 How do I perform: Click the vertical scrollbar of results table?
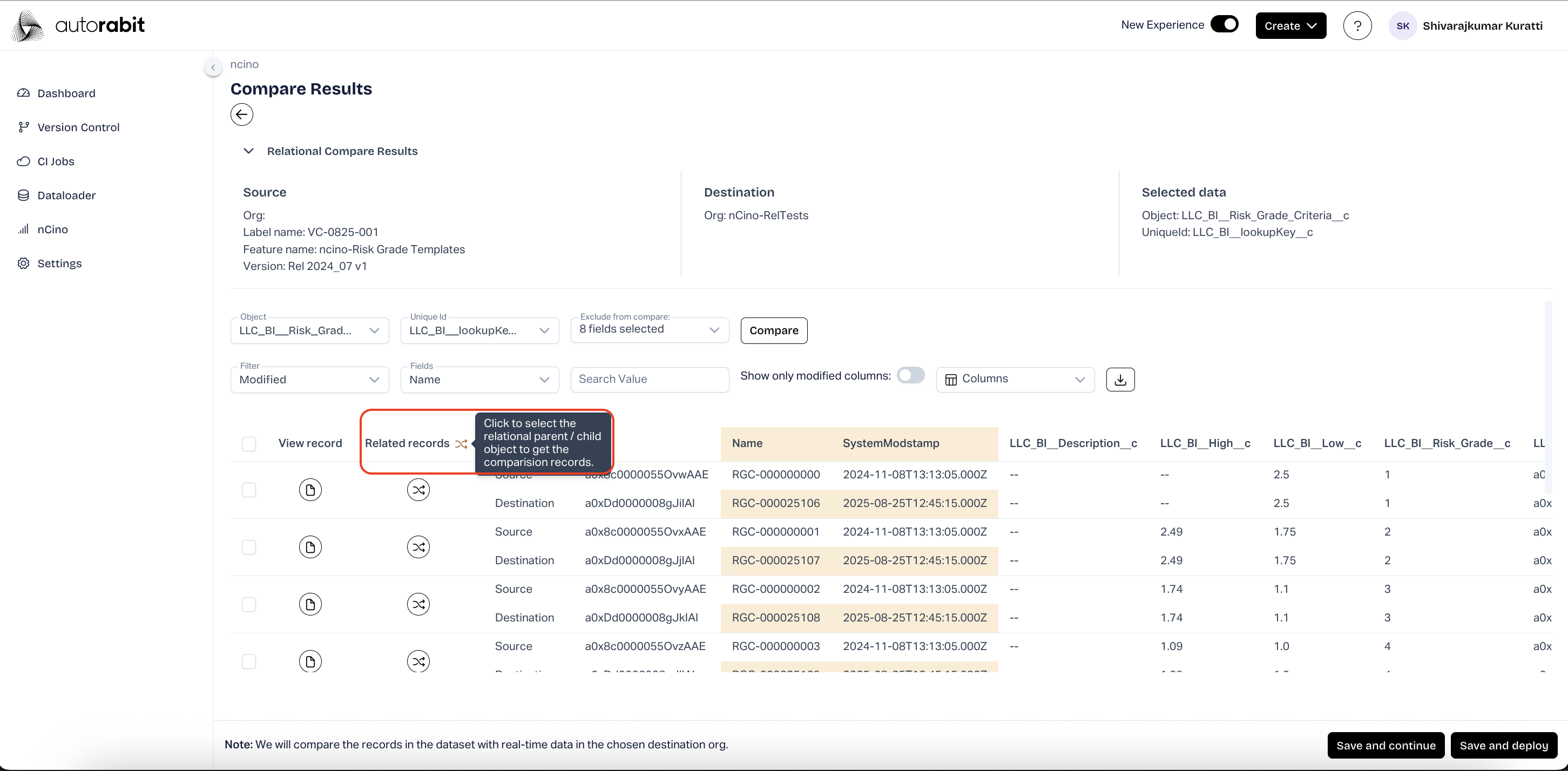click(x=1547, y=396)
